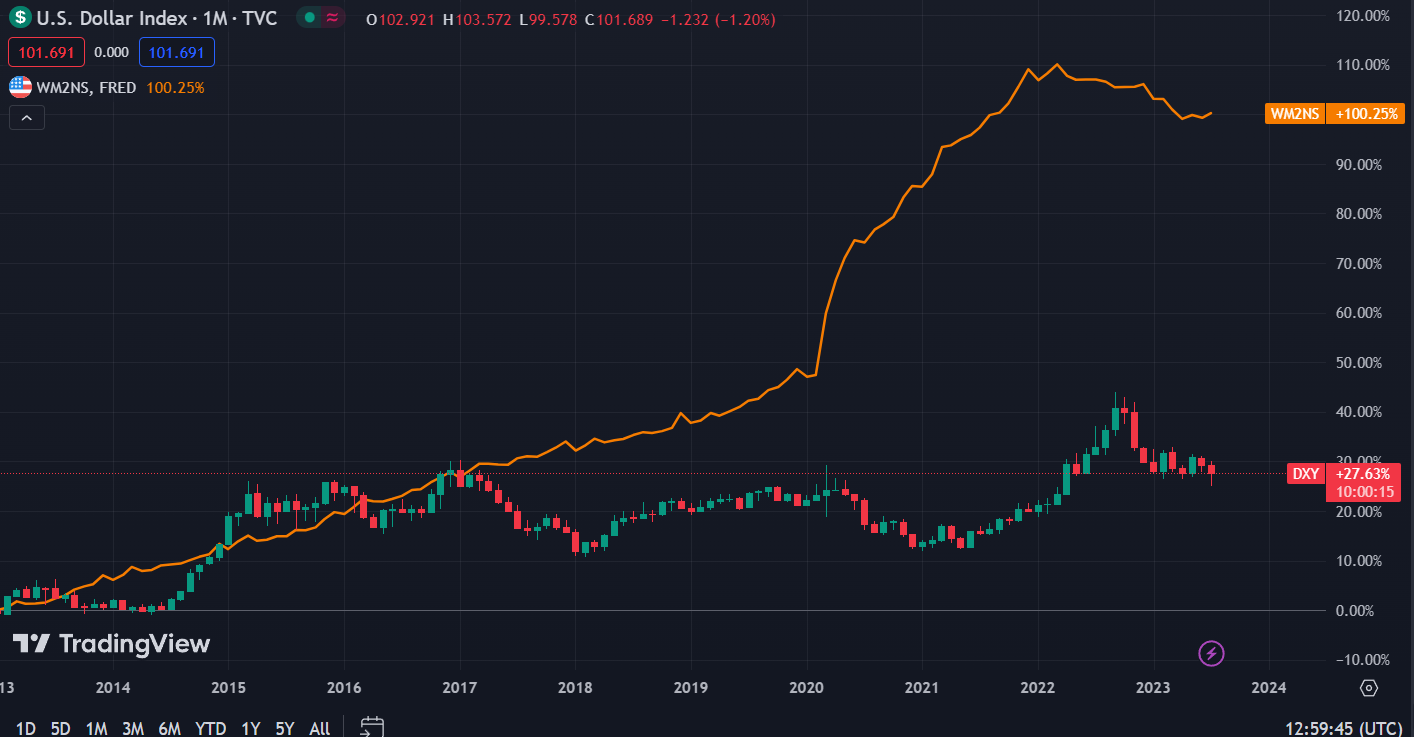
Task: Click the 2024 time axis label
Action: (1269, 688)
